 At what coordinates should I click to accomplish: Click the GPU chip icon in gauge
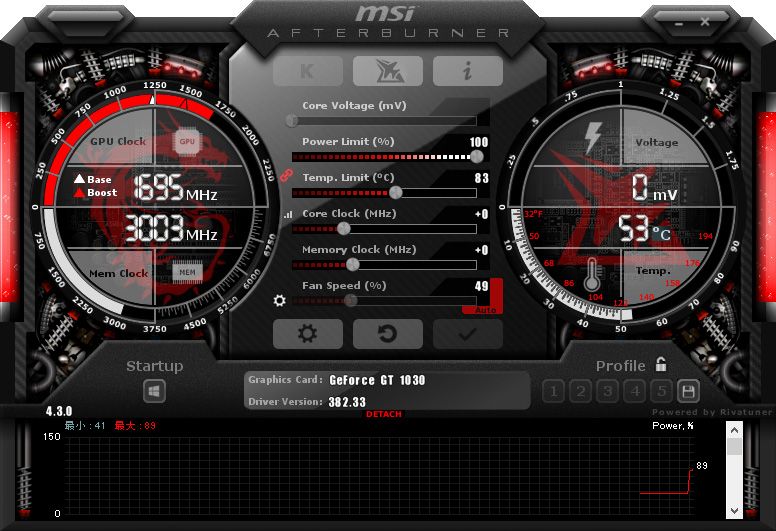[x=187, y=142]
